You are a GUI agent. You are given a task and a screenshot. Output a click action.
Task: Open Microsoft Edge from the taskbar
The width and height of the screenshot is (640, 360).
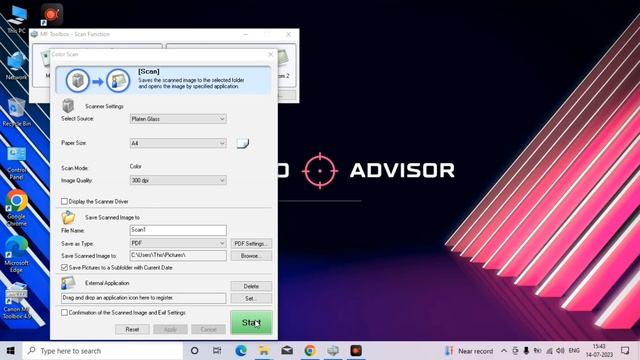241,351
